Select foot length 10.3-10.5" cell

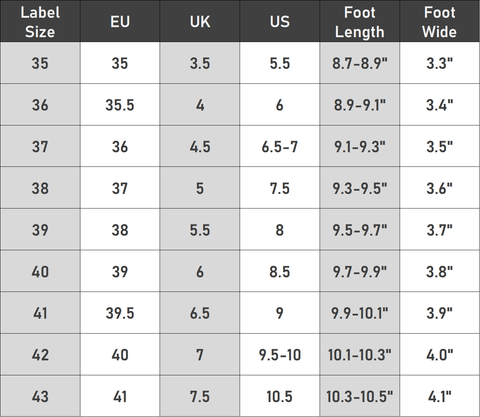point(360,396)
